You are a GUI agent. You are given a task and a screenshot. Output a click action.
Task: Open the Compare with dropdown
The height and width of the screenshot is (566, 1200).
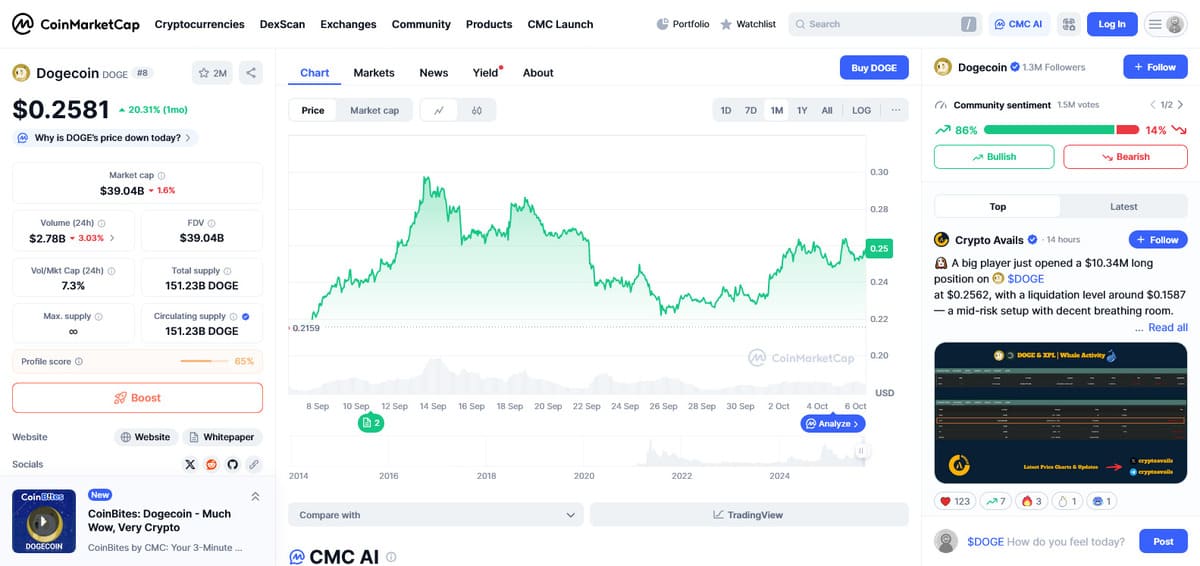click(437, 515)
